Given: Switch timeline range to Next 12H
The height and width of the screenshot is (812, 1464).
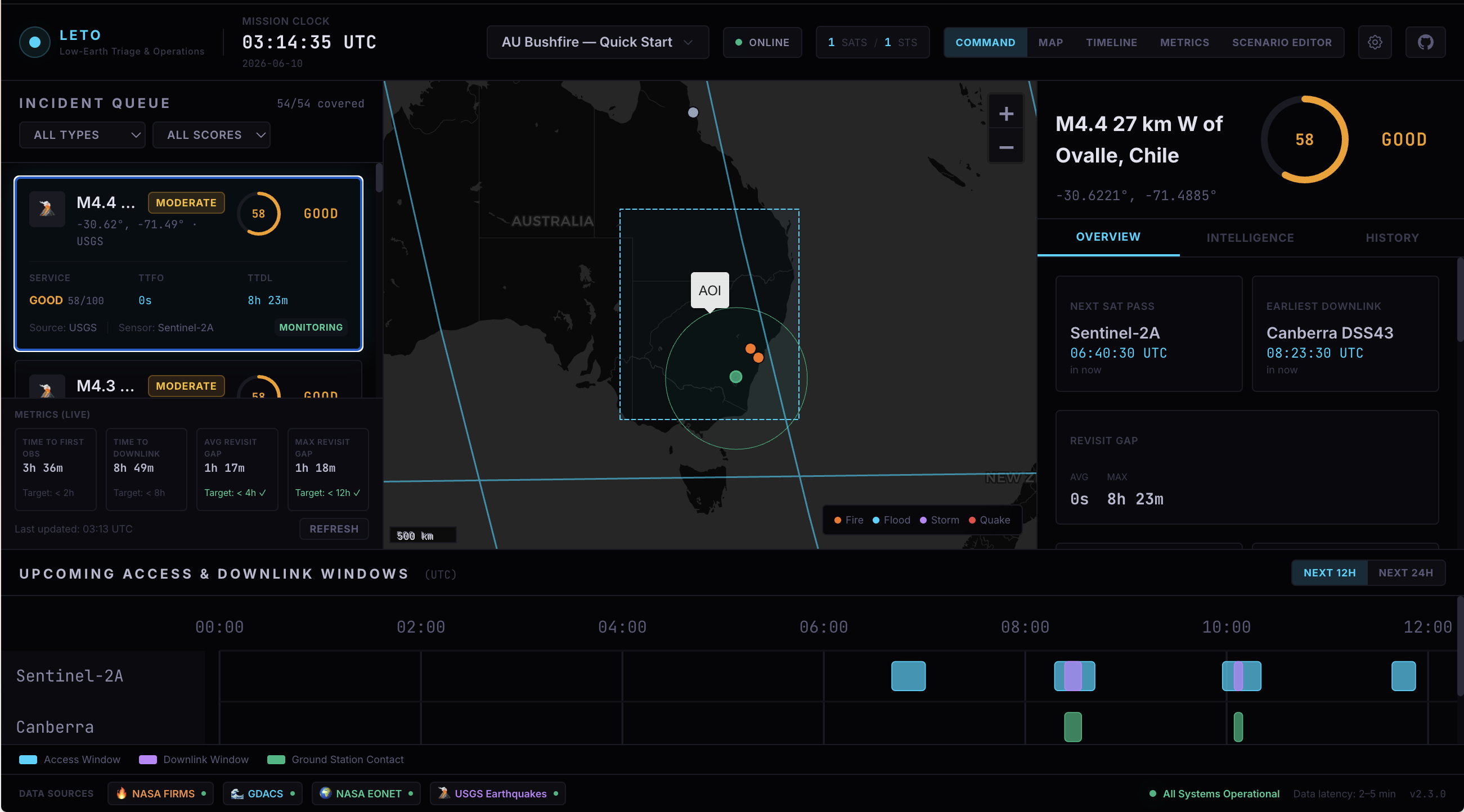Looking at the screenshot, I should [x=1330, y=572].
